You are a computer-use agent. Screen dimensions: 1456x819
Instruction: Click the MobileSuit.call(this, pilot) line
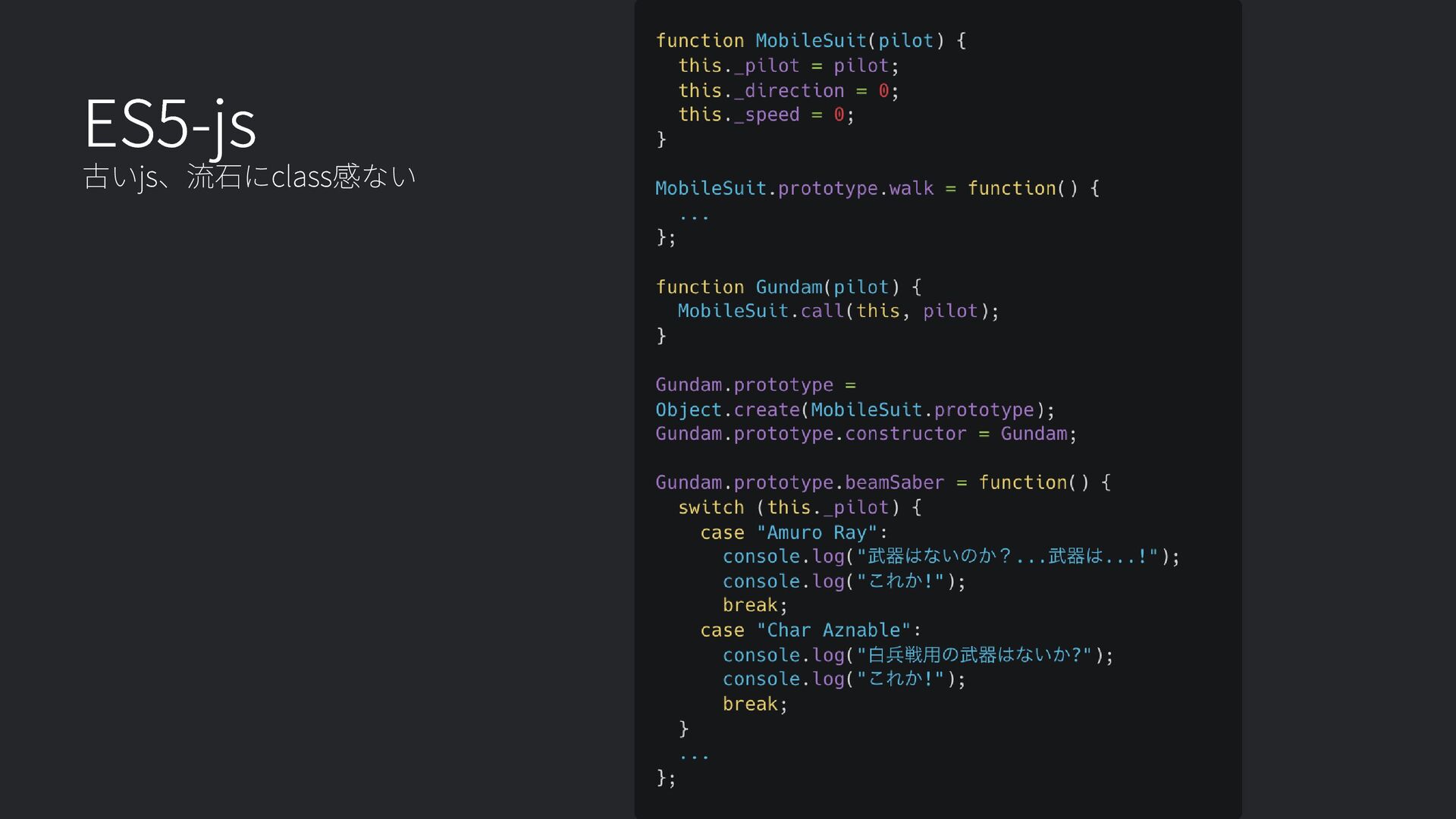(x=837, y=311)
